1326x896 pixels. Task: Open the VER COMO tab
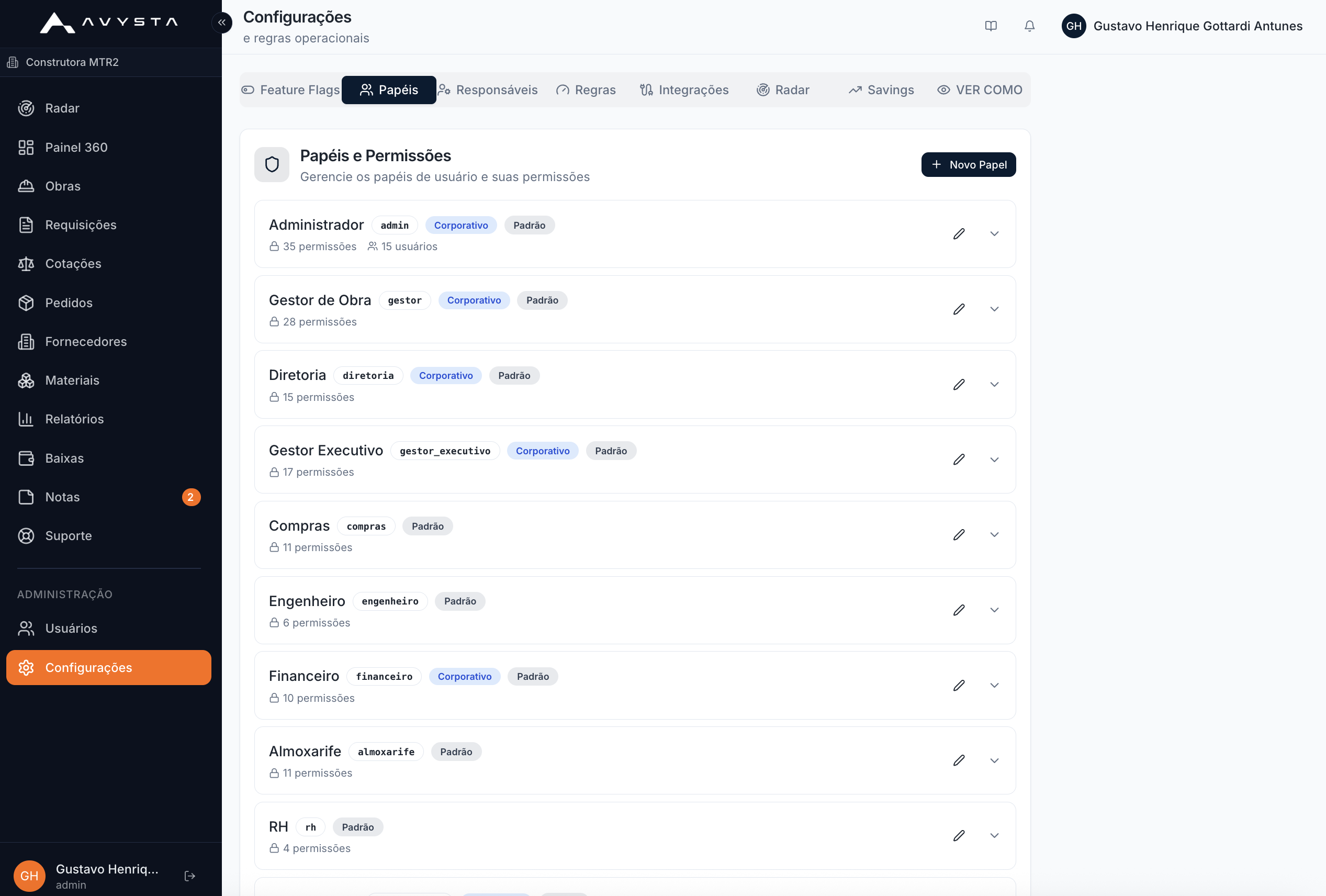pyautogui.click(x=980, y=90)
